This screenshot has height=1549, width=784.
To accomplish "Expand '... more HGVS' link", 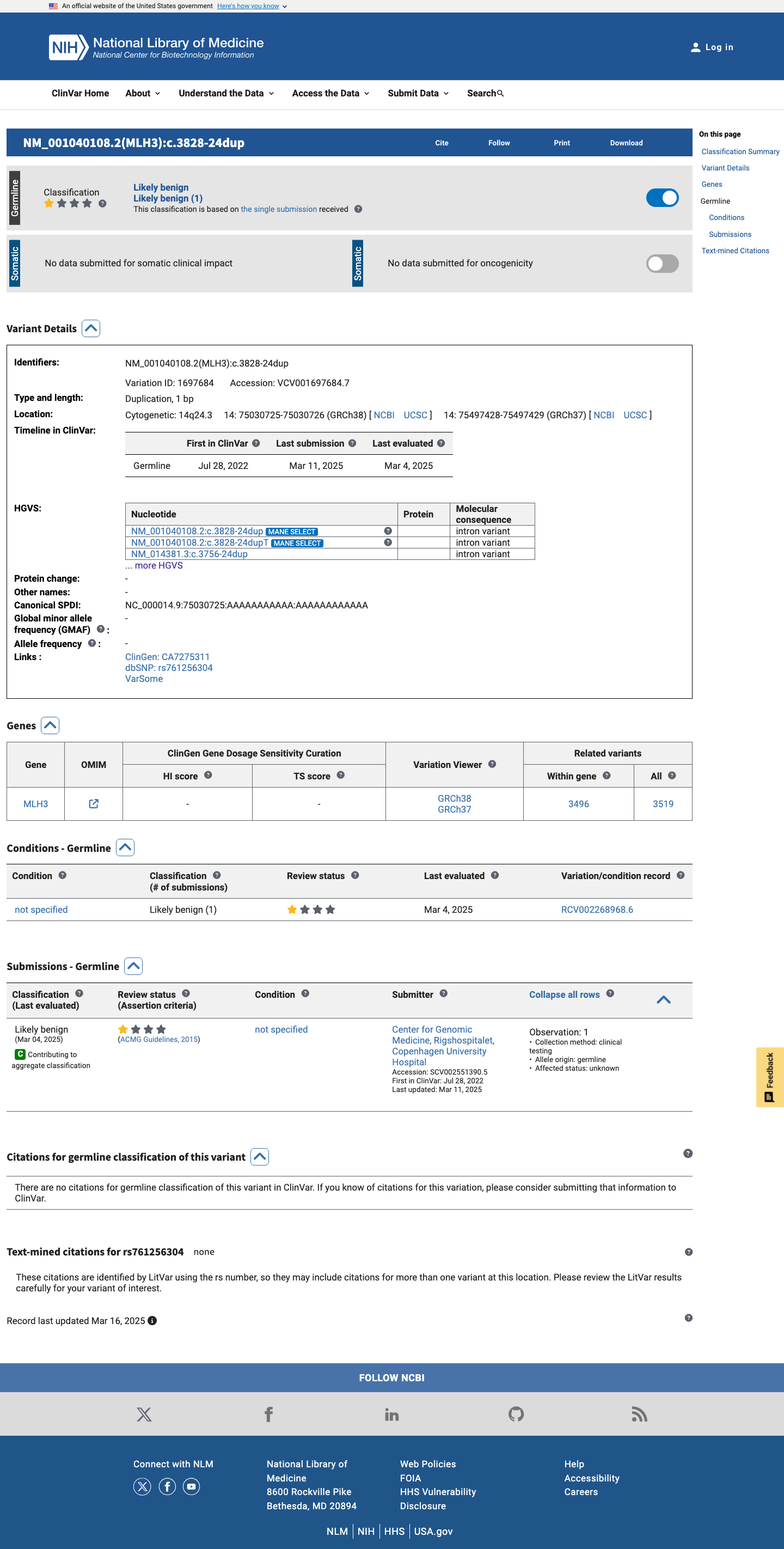I will (154, 565).
